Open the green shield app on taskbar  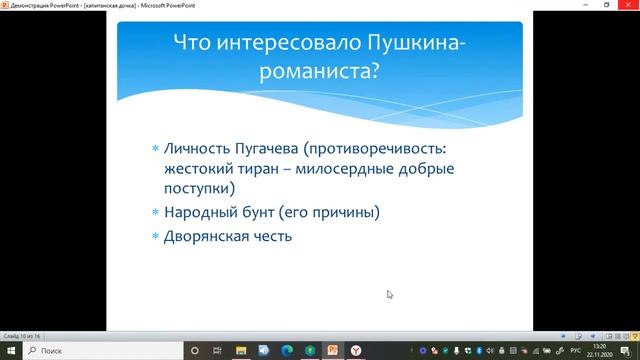tap(310, 351)
